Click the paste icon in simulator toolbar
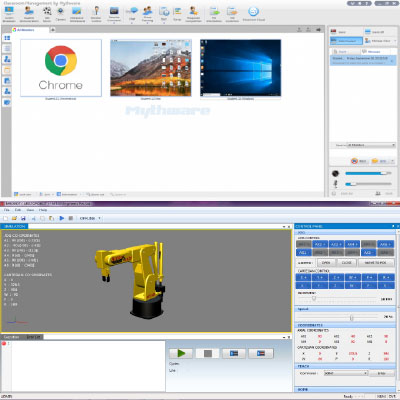 [x=51, y=218]
